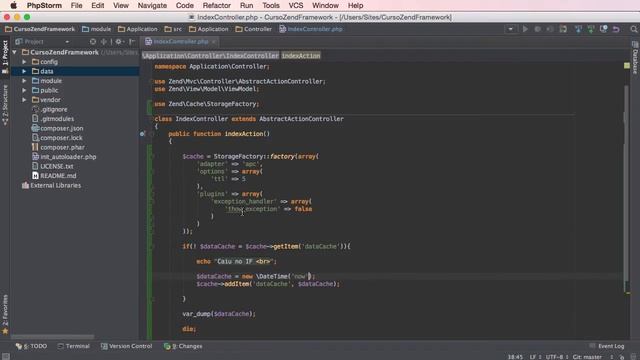
Task: Open the Database side tool window
Action: [635, 57]
